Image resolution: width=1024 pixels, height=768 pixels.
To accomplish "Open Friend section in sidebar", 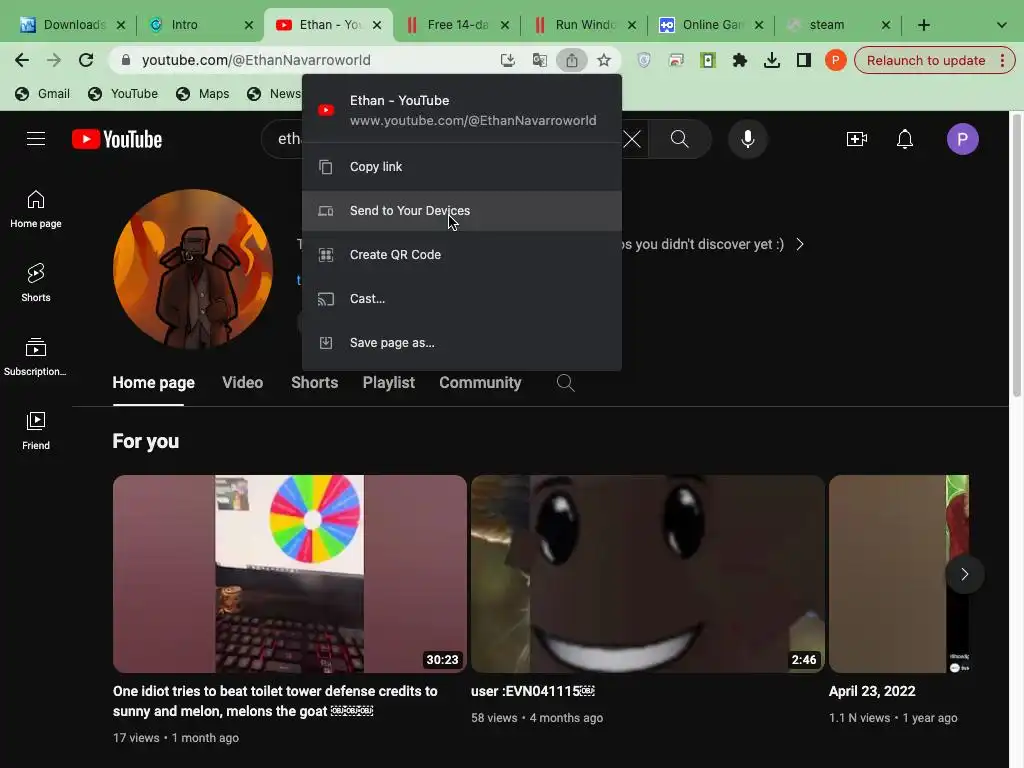I will point(36,430).
